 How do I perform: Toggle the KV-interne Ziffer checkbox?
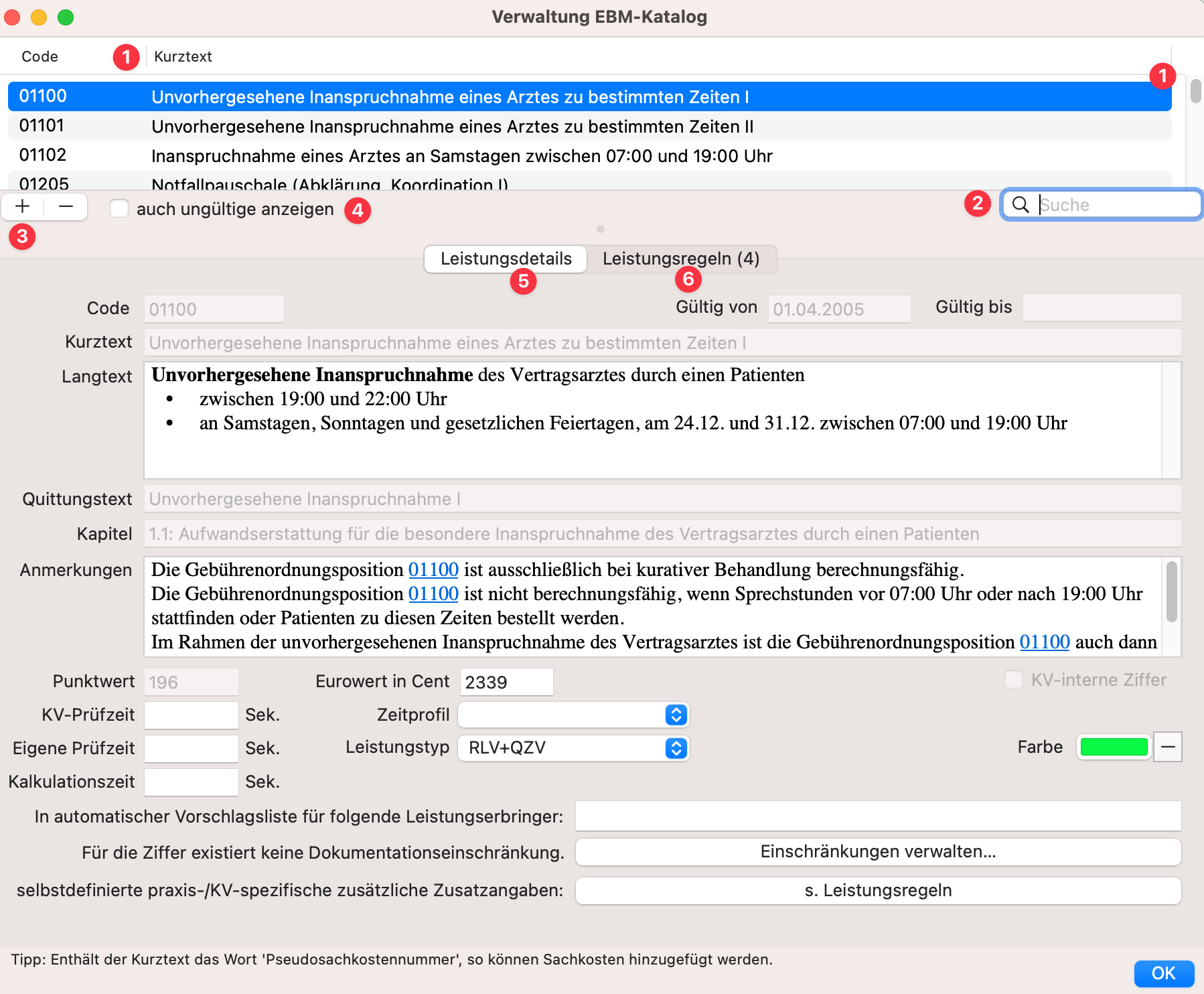[x=1014, y=680]
